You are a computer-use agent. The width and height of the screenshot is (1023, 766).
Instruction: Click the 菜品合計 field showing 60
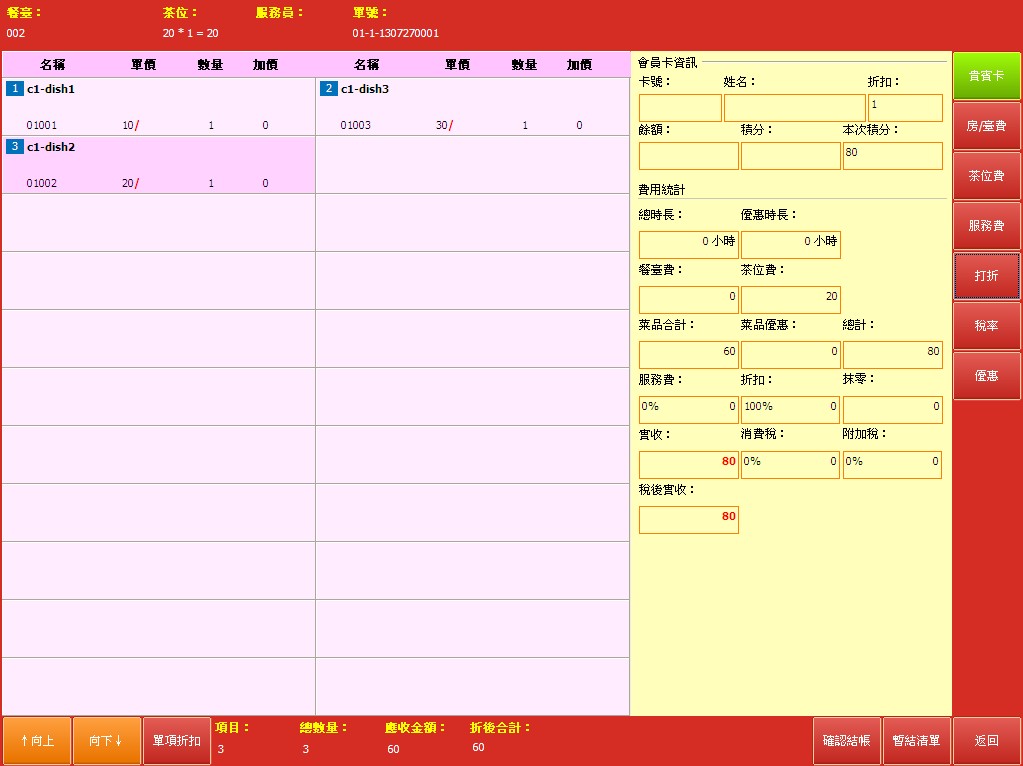point(688,354)
